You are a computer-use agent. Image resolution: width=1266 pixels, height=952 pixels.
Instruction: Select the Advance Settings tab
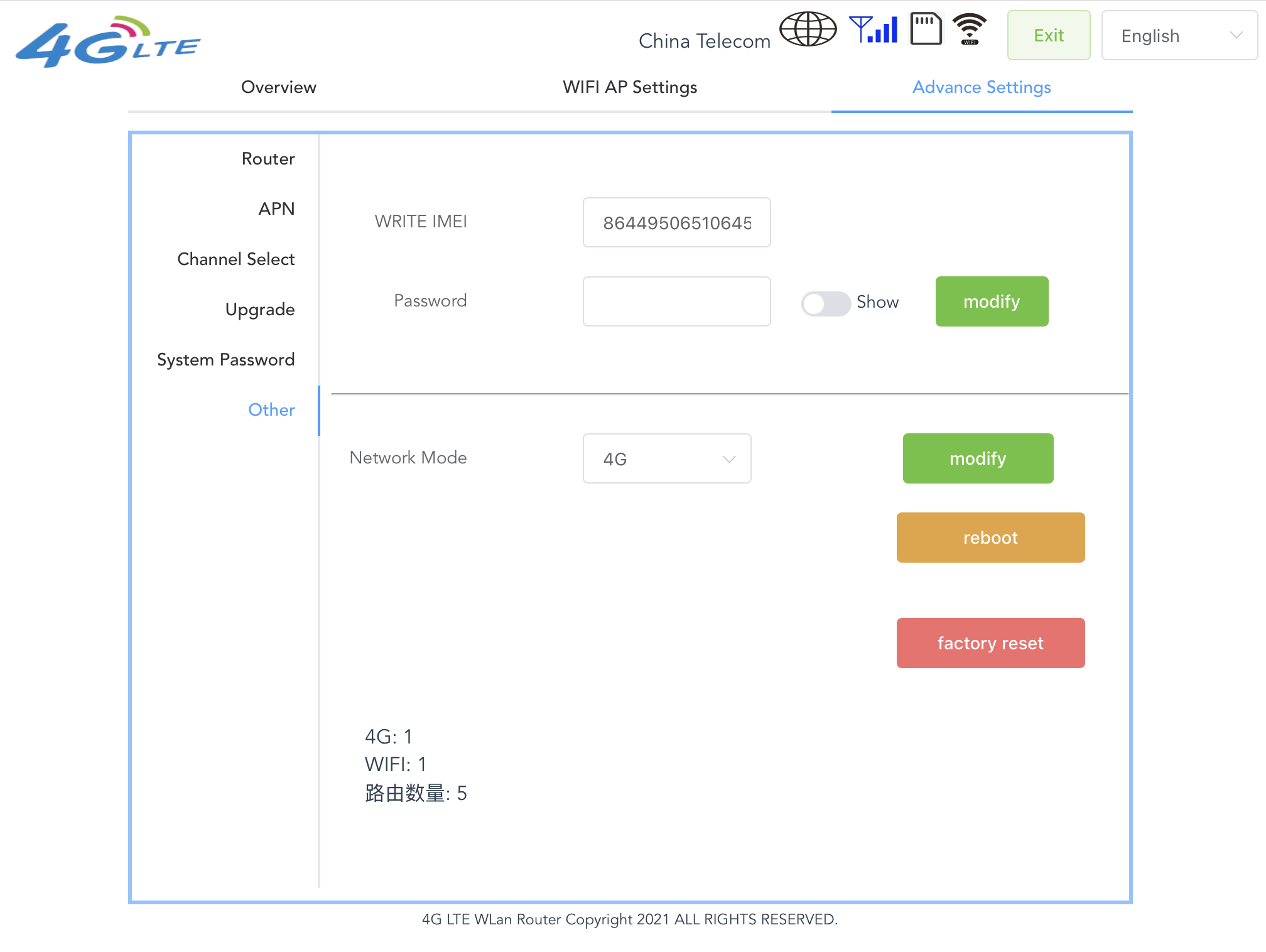982,87
